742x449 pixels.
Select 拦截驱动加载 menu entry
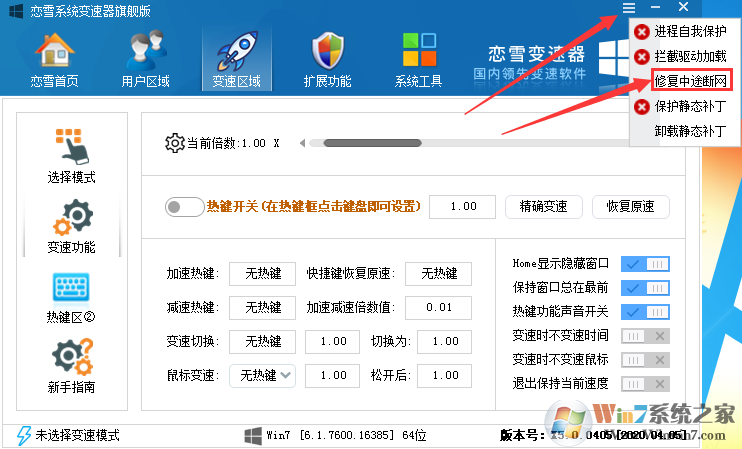pos(690,57)
